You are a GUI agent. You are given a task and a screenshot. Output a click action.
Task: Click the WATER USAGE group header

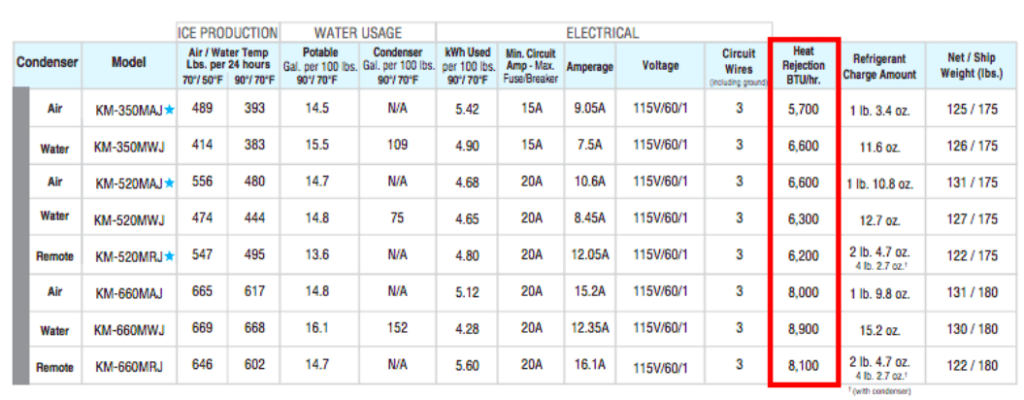[358, 32]
